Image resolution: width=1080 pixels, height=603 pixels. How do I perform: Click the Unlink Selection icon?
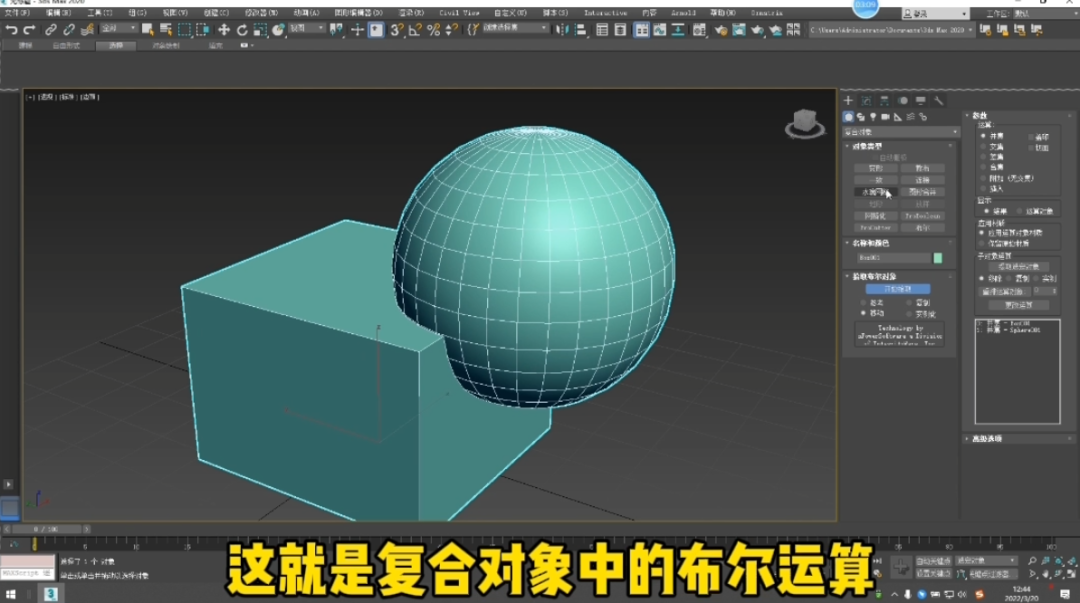tap(69, 30)
